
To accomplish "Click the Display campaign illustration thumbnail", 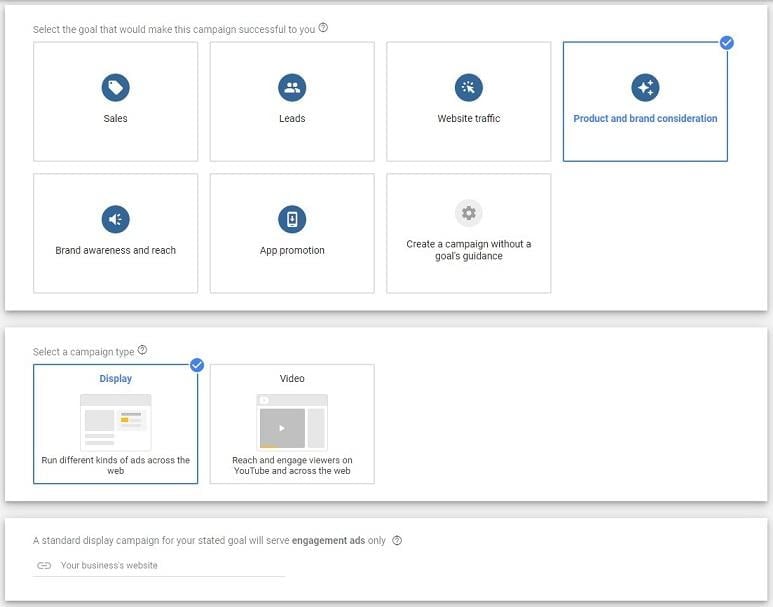I will coord(115,422).
